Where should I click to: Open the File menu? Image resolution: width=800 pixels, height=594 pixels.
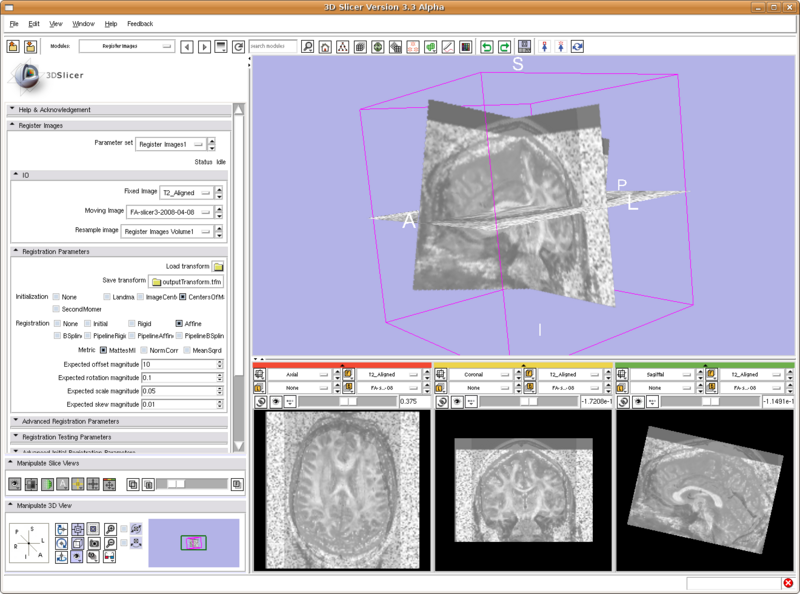coord(14,24)
